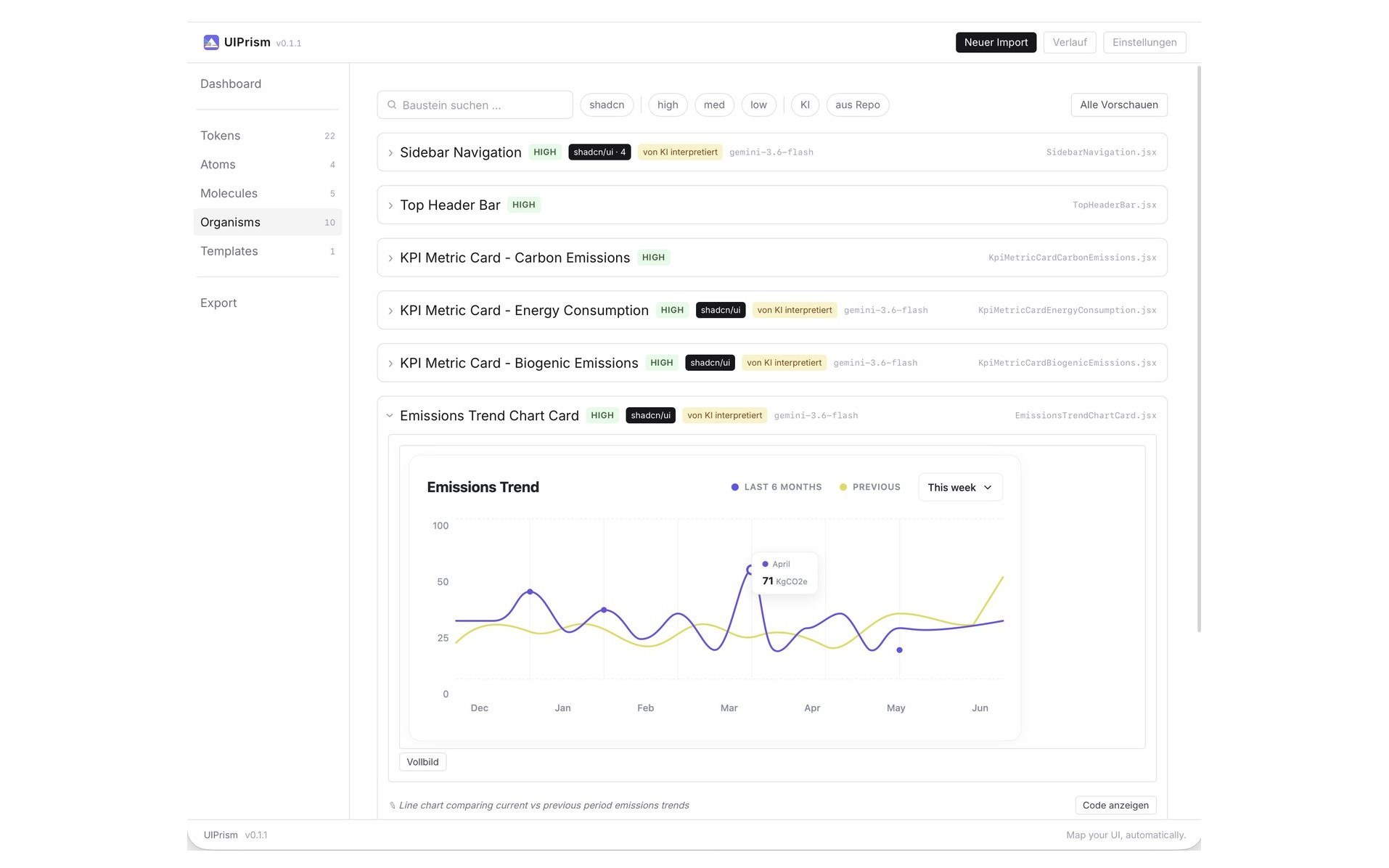The image size is (1389, 868).
Task: Click the Neuer Import button
Action: pos(996,42)
